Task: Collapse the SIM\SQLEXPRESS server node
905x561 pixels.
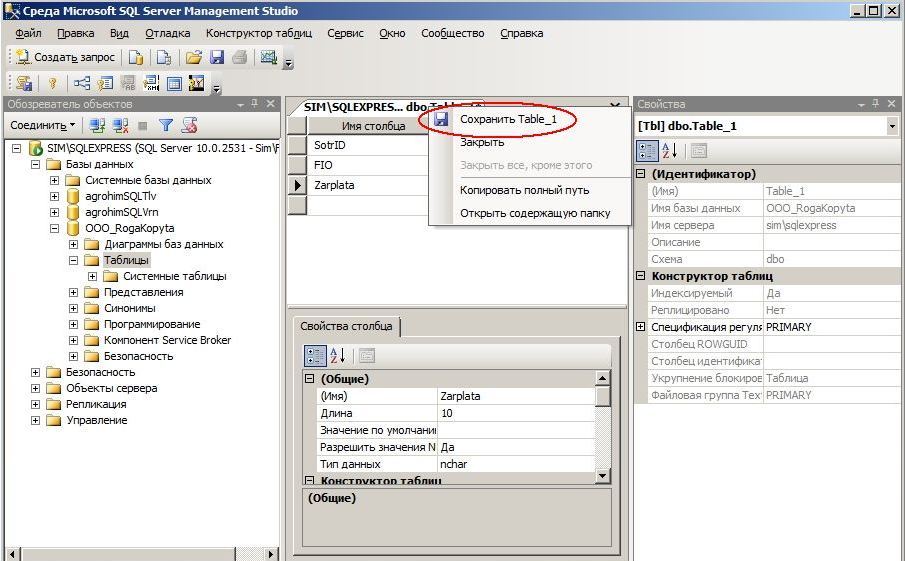Action: 17,148
